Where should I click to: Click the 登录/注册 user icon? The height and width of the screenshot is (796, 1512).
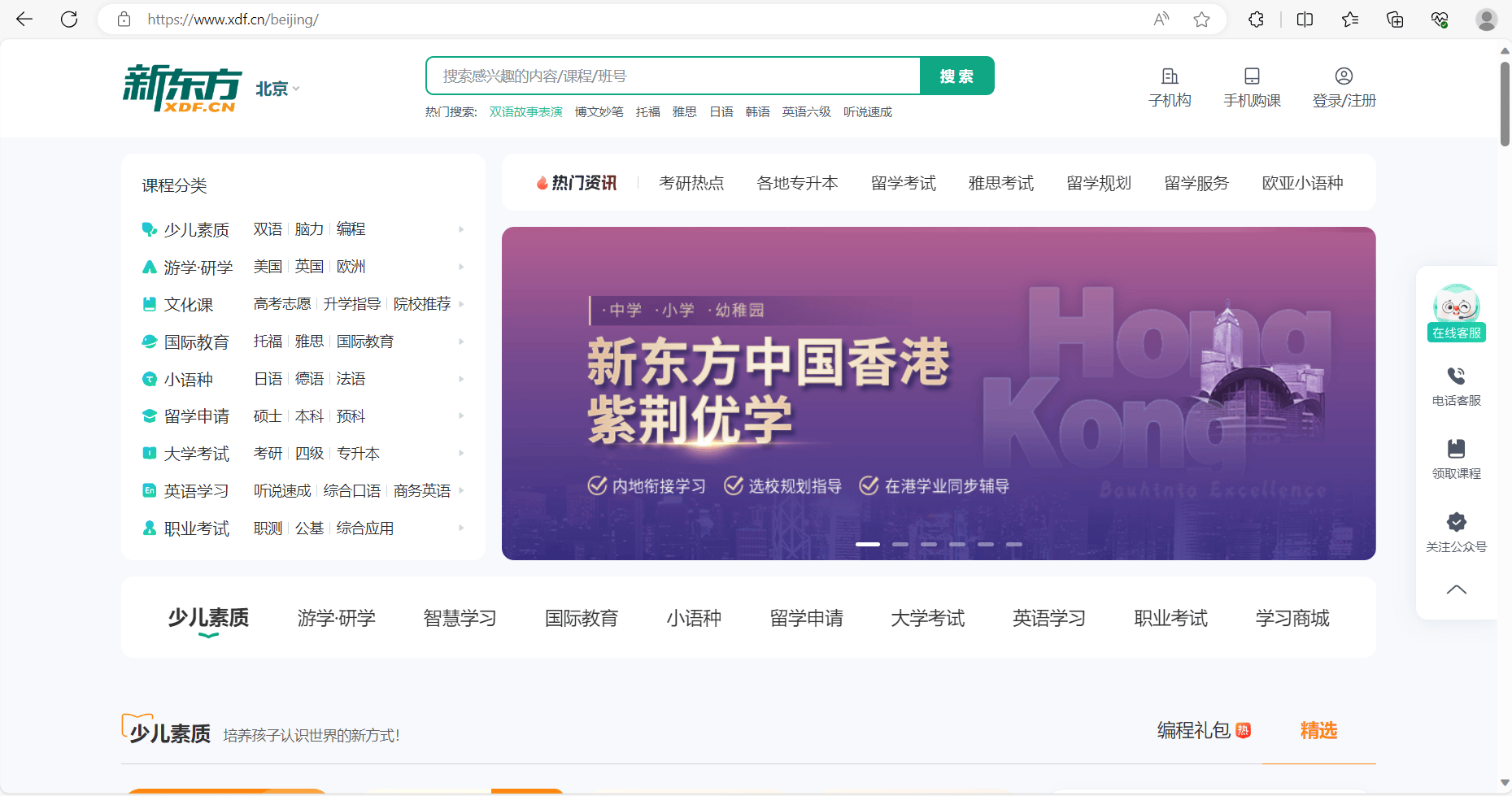pyautogui.click(x=1344, y=76)
